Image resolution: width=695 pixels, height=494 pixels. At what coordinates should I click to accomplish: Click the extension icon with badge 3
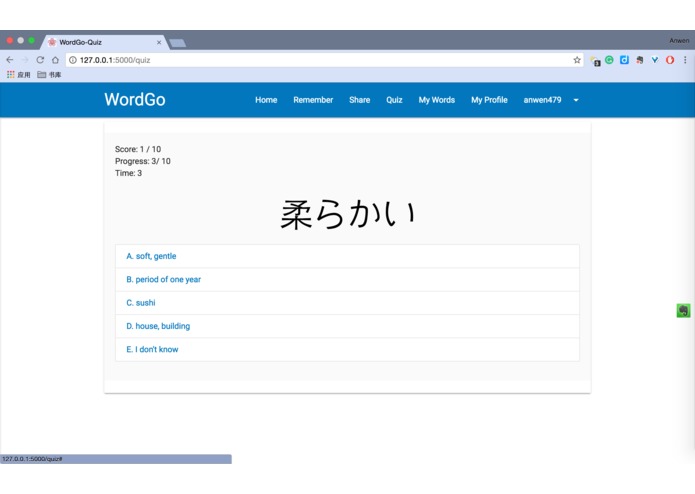point(595,61)
